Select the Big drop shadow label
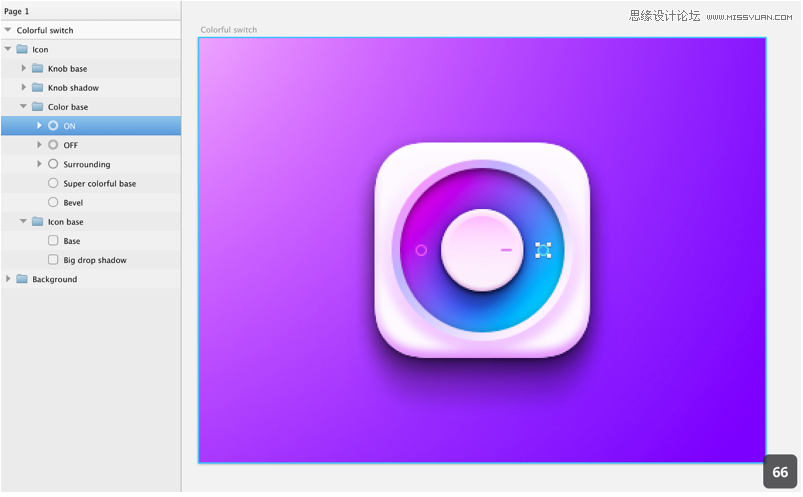Viewport: 803px width, 497px height. (x=95, y=260)
